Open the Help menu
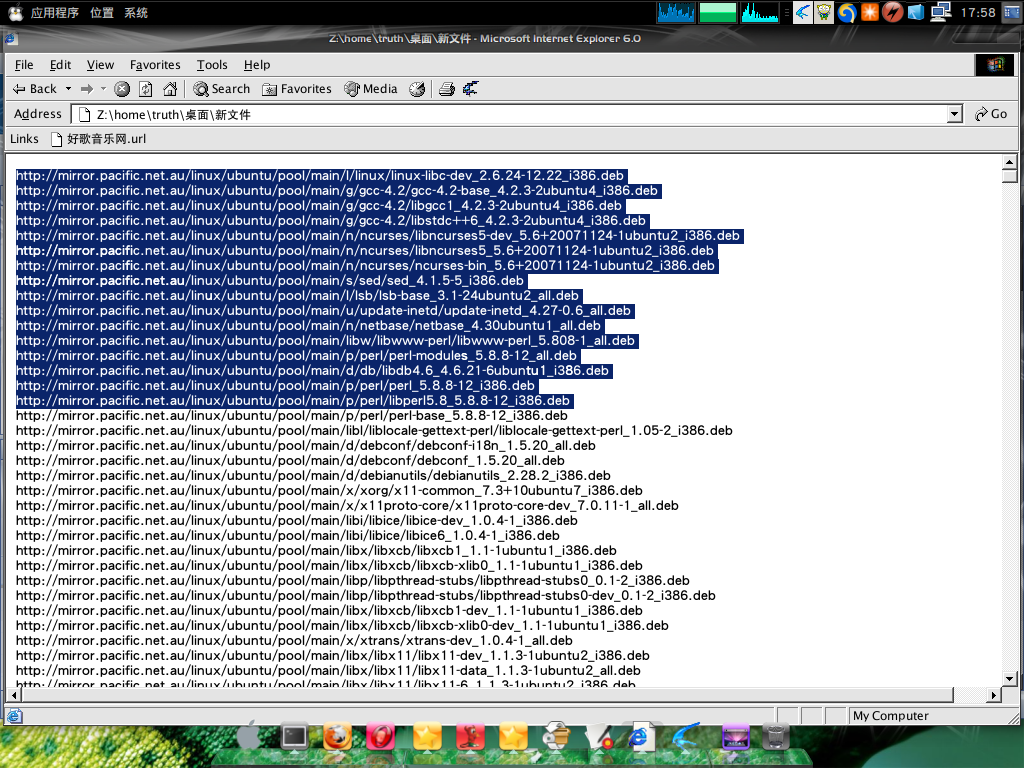 tap(257, 65)
